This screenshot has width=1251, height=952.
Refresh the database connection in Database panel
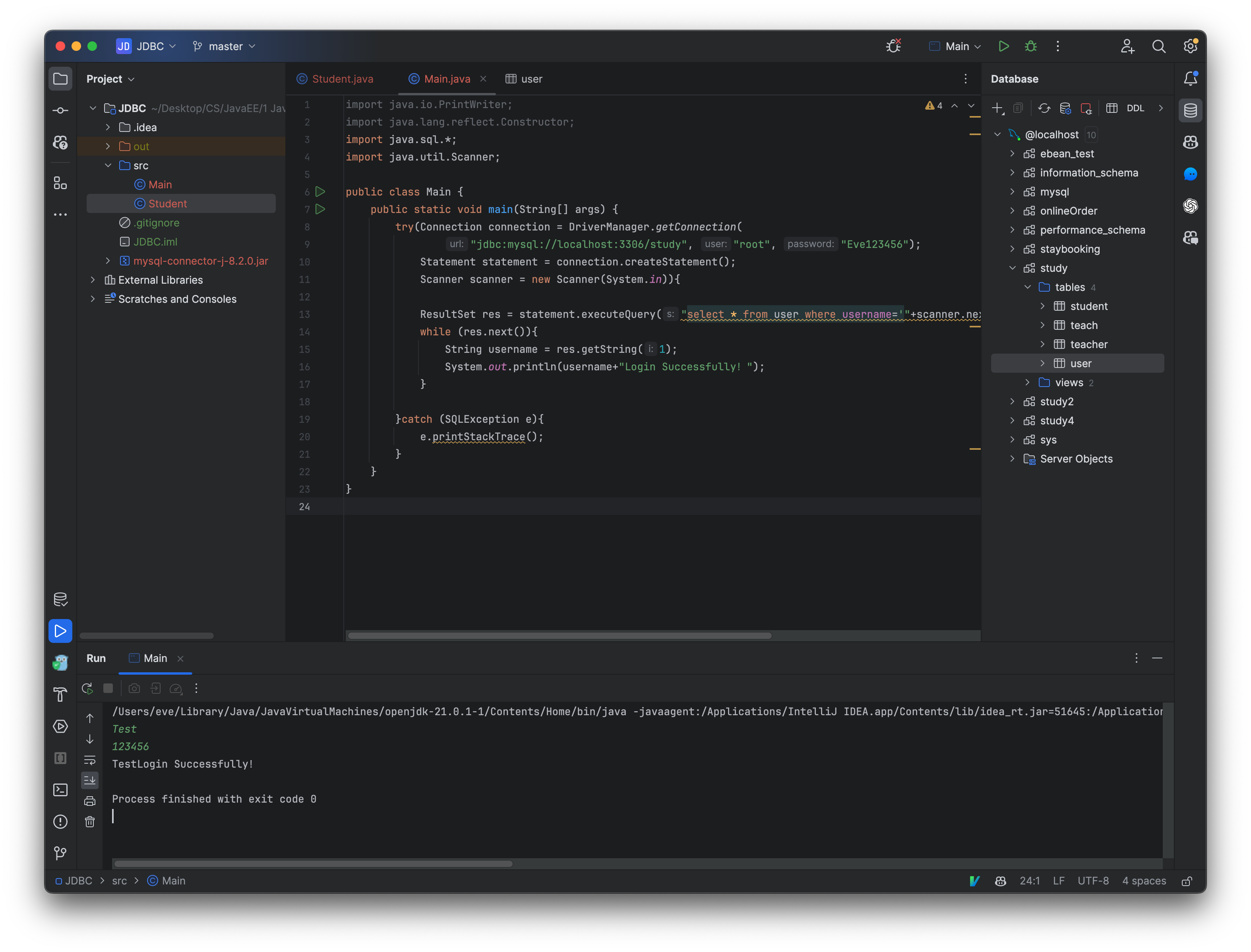click(x=1044, y=108)
